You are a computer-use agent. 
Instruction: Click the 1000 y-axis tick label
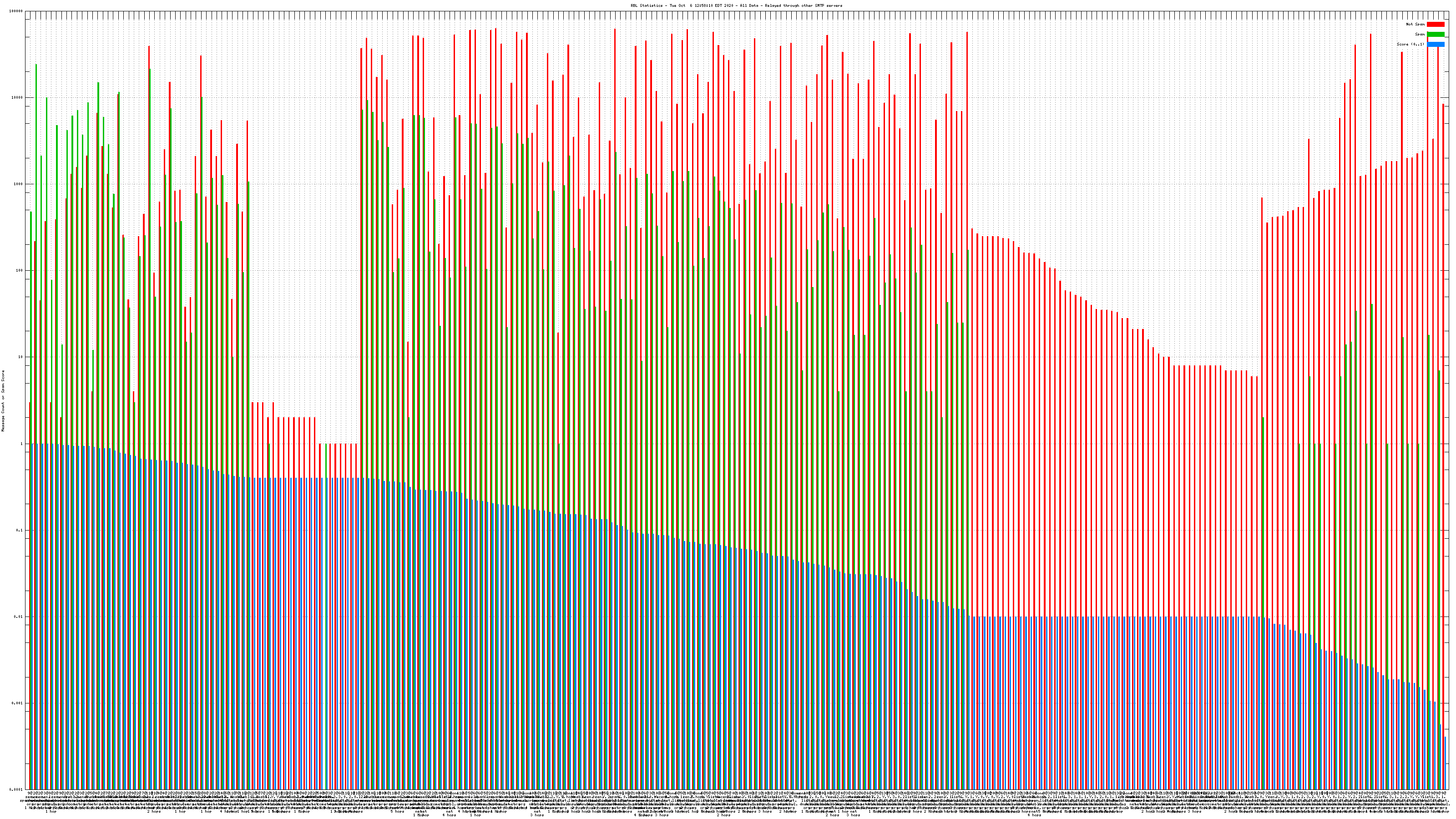[x=18, y=184]
